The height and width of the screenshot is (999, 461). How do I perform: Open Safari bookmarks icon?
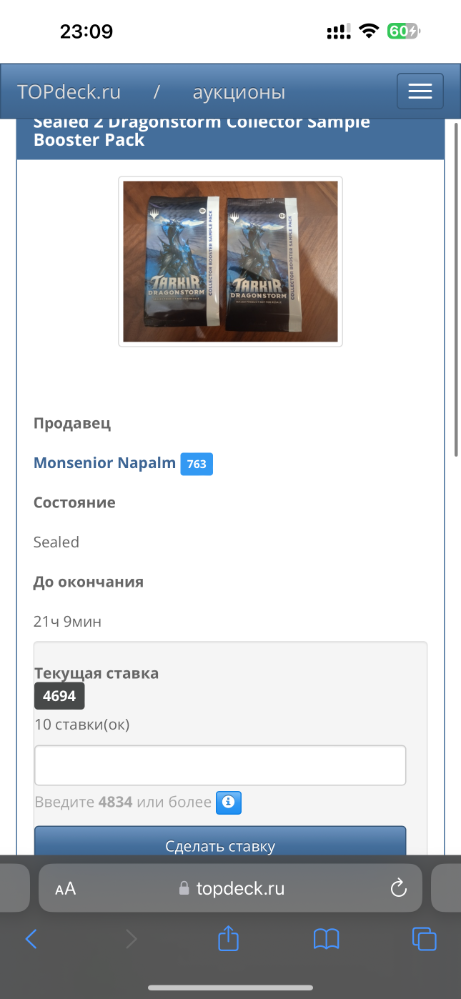coord(327,939)
